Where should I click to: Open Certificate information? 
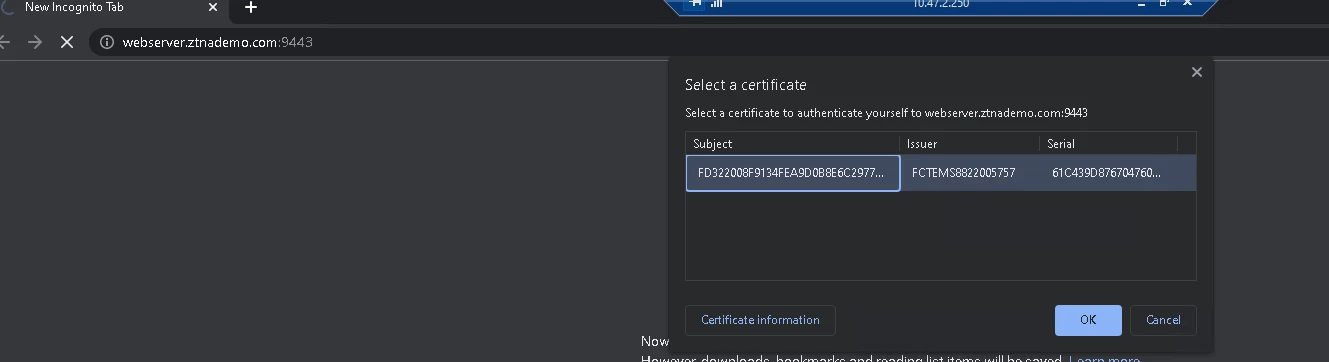(x=760, y=320)
